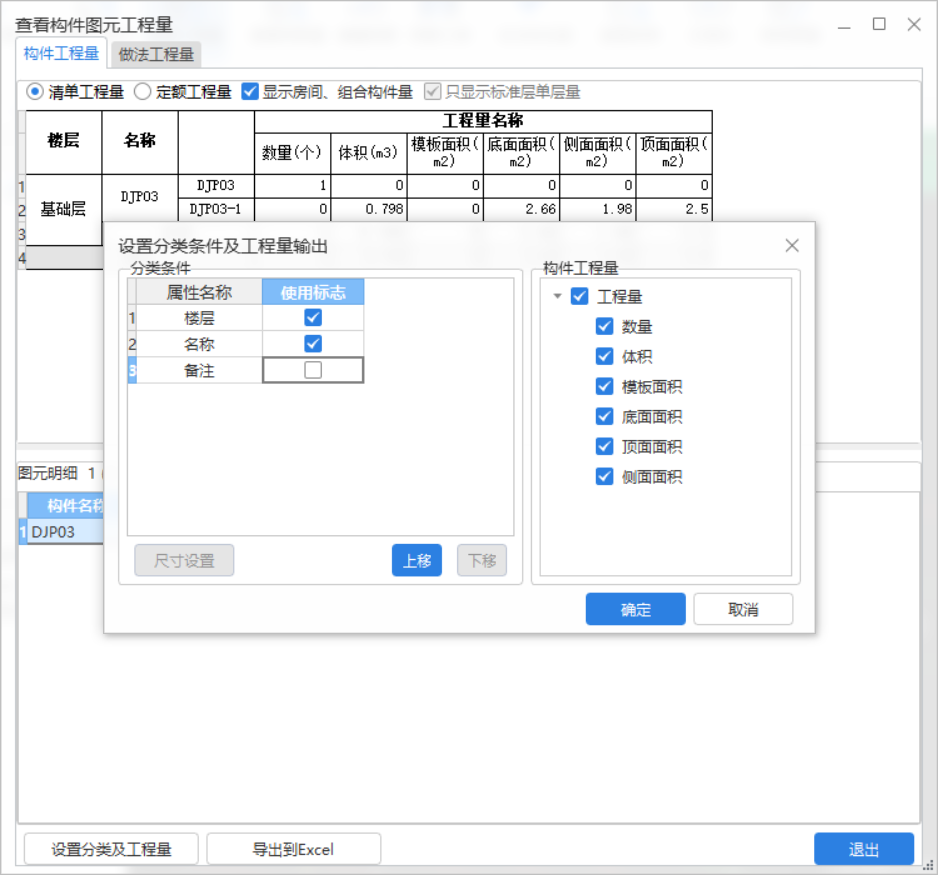Click the 数量(个) column header
938x875 pixels.
293,153
